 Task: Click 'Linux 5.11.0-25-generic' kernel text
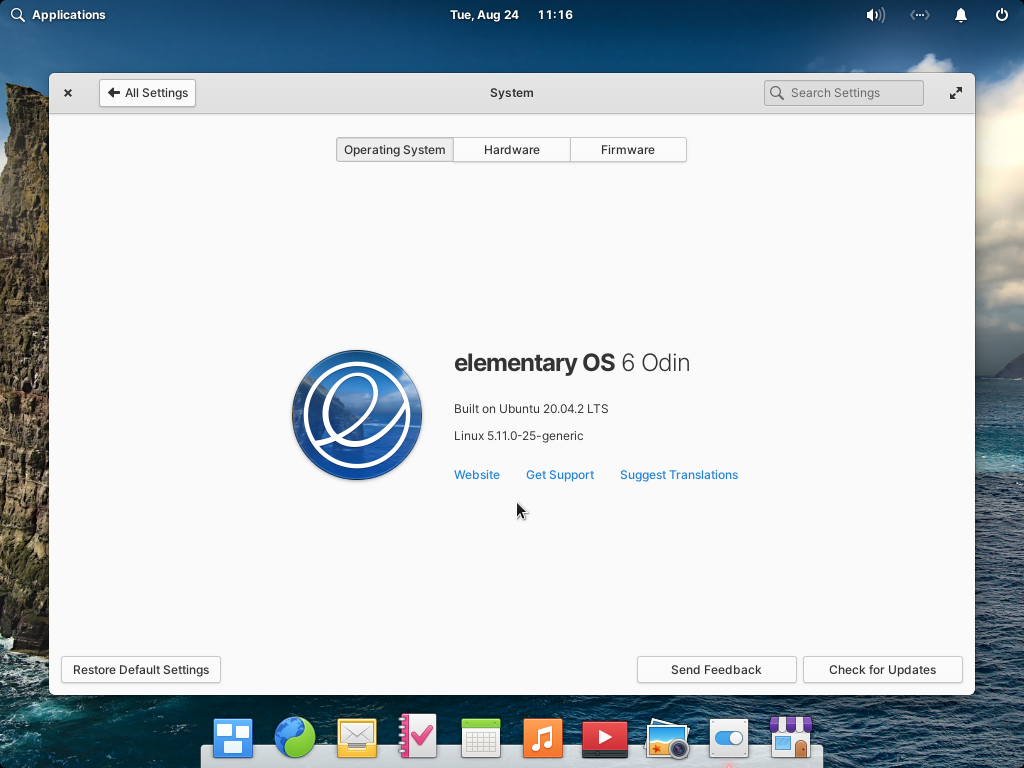(x=519, y=436)
